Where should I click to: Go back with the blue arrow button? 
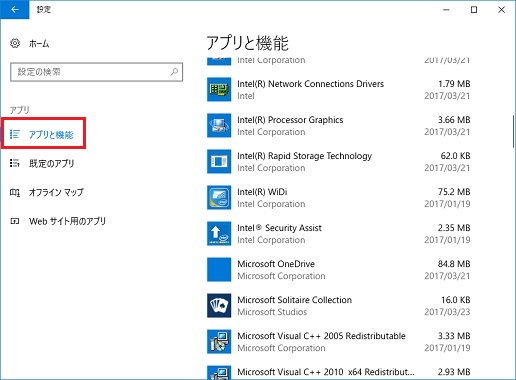[15, 10]
